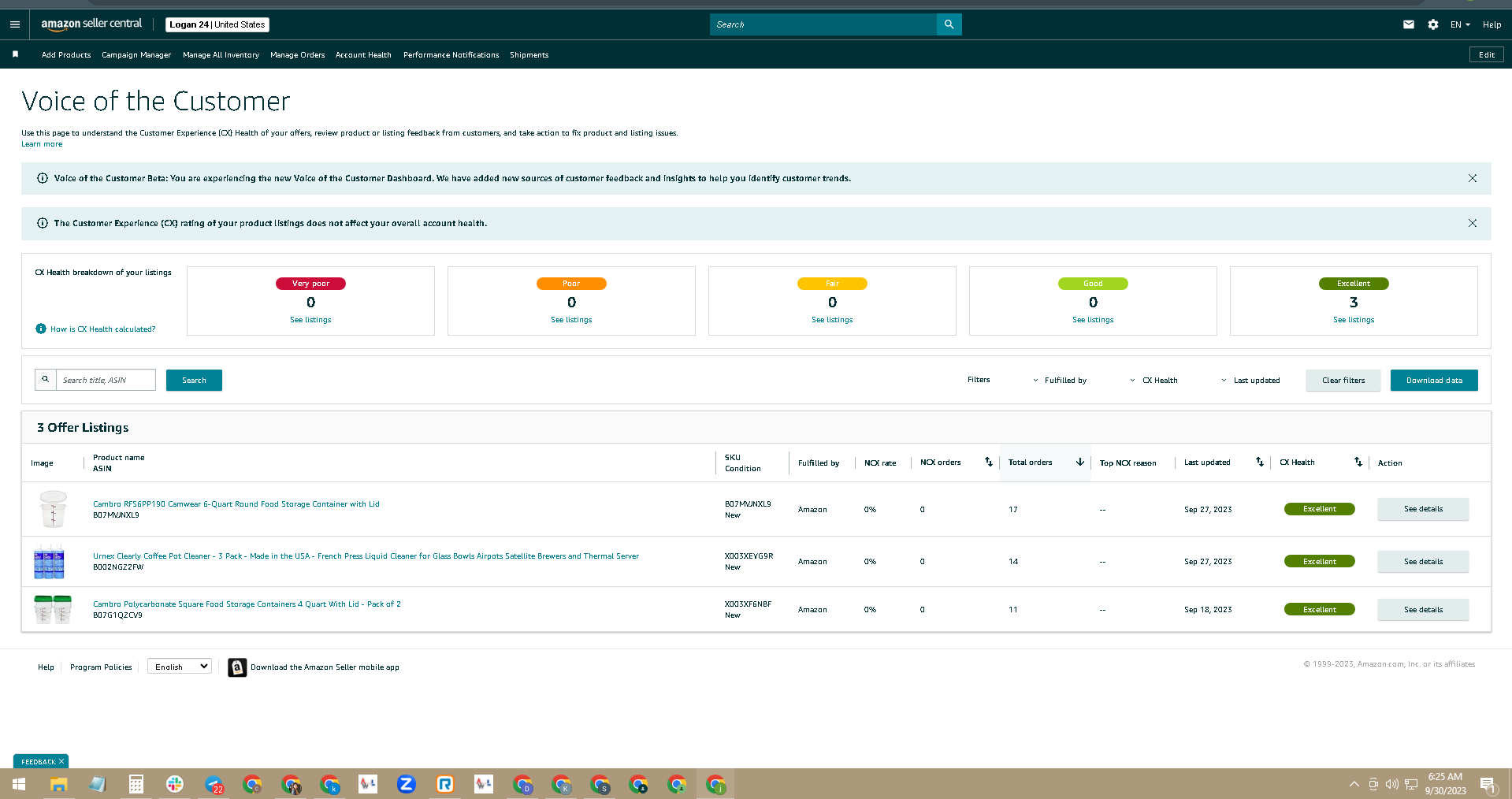
Task: Open the Learn more link
Action: 42,144
